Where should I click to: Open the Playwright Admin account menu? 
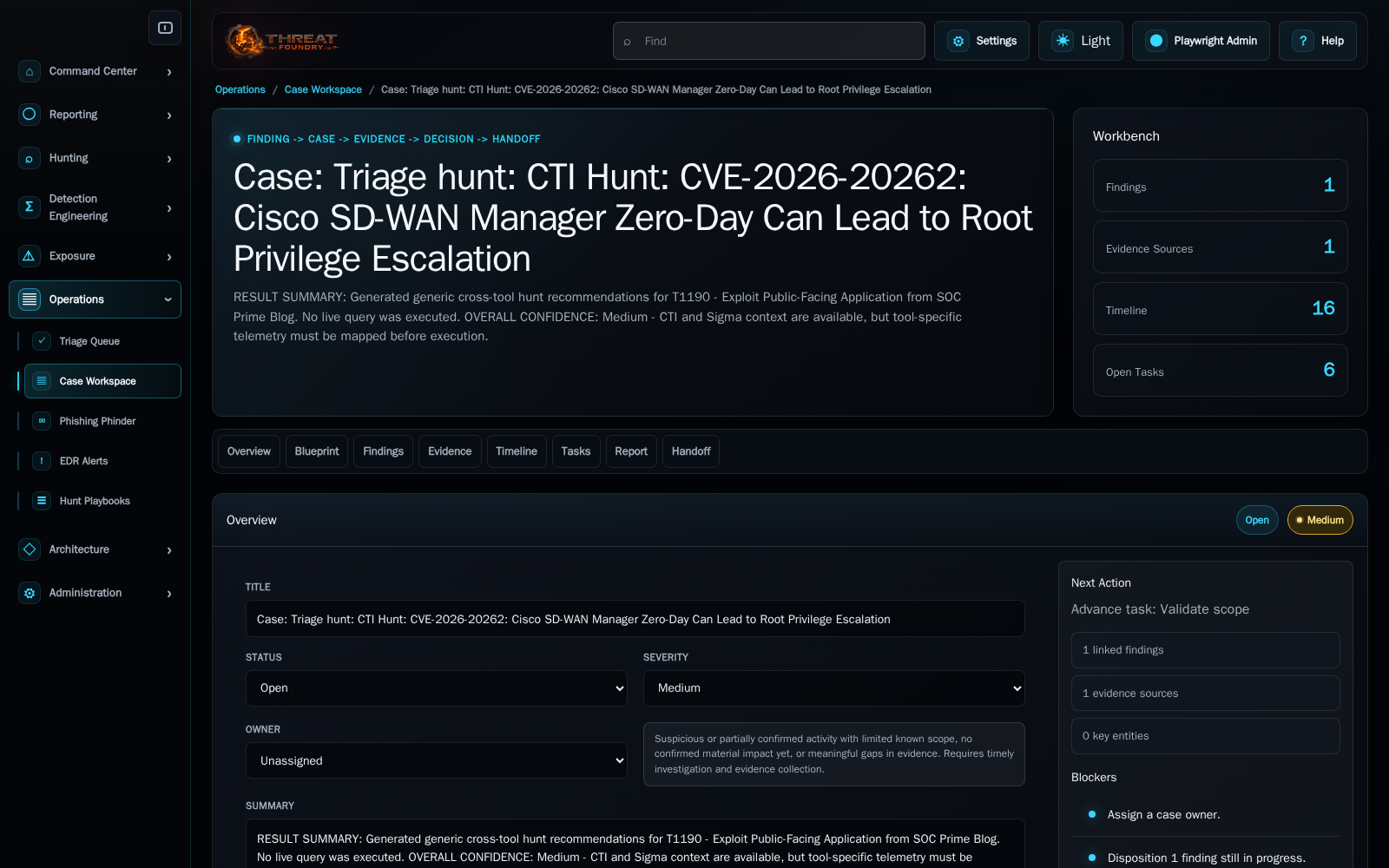[x=1201, y=41]
